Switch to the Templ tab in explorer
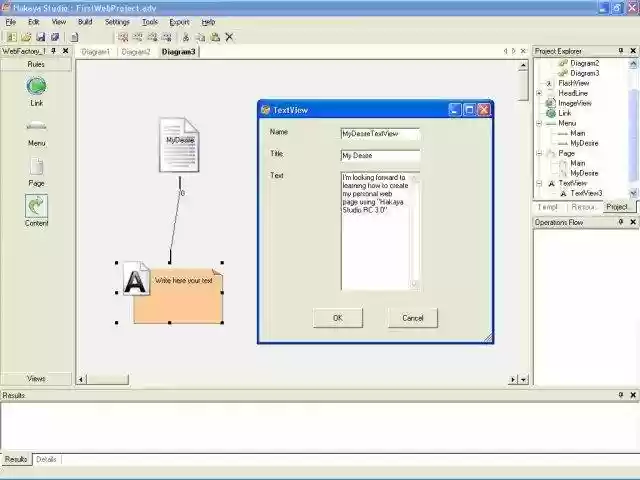Image resolution: width=640 pixels, height=480 pixels. 548,207
